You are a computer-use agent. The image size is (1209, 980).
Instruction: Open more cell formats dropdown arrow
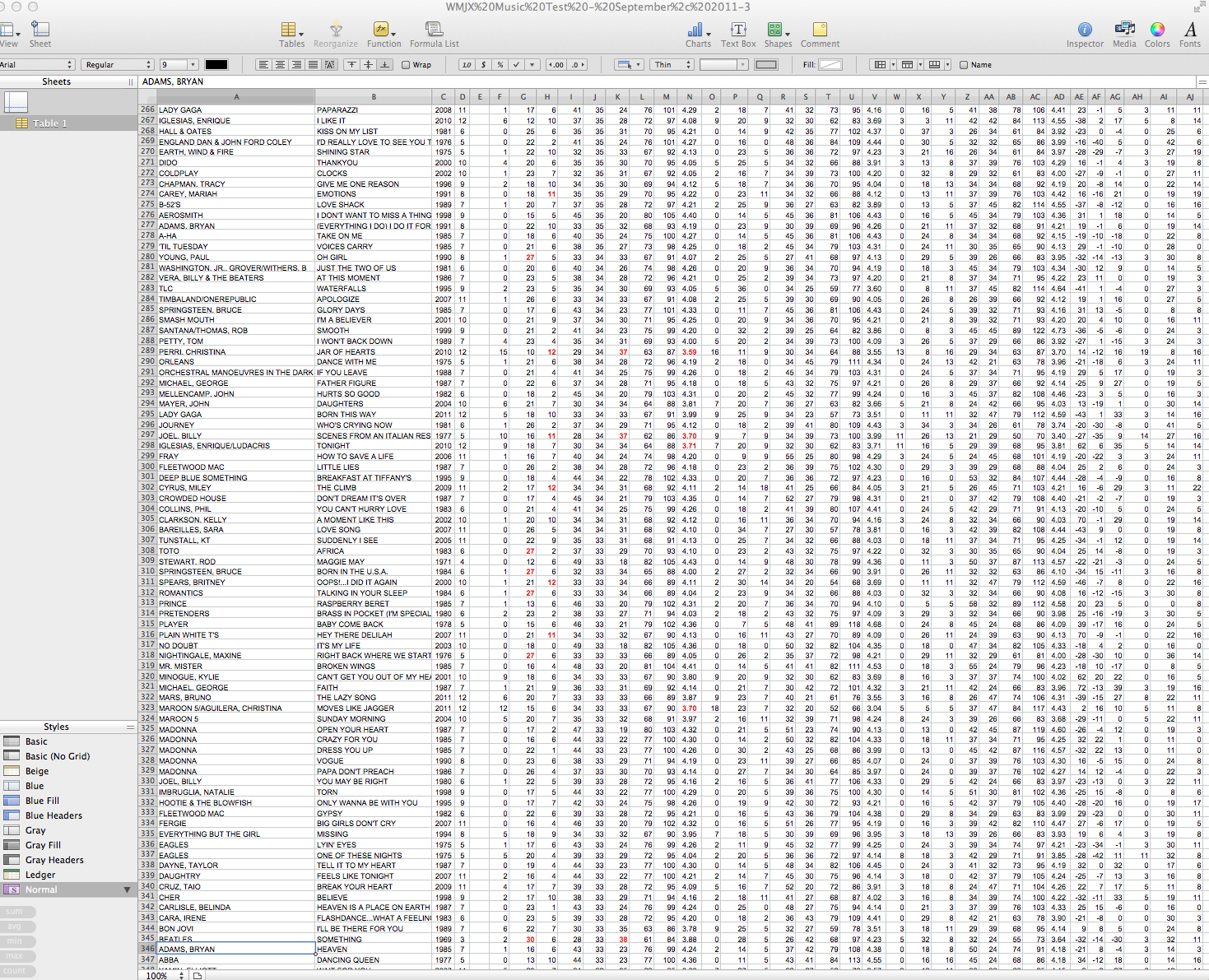532,64
